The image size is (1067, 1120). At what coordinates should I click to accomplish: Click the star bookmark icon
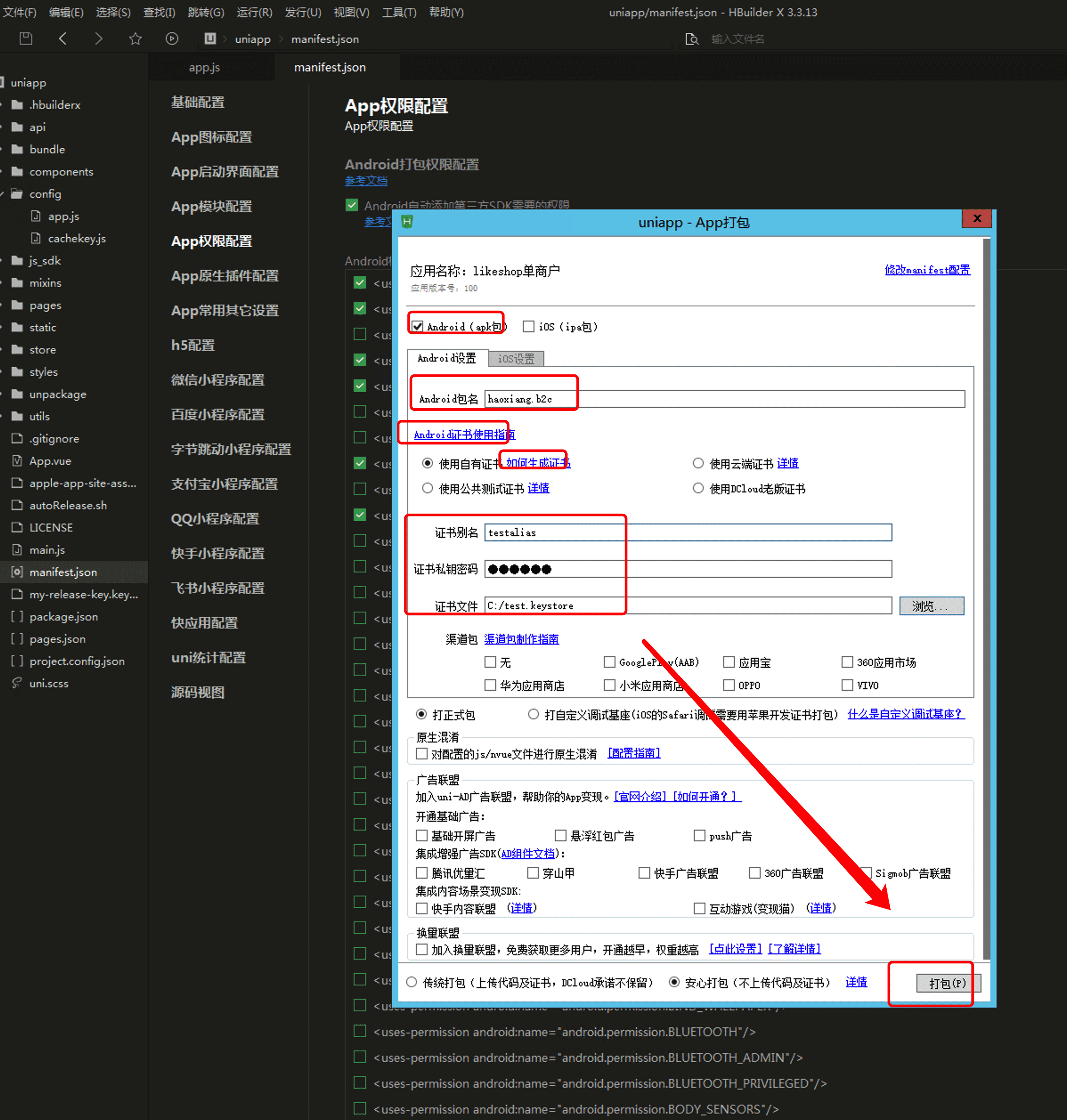pyautogui.click(x=135, y=39)
